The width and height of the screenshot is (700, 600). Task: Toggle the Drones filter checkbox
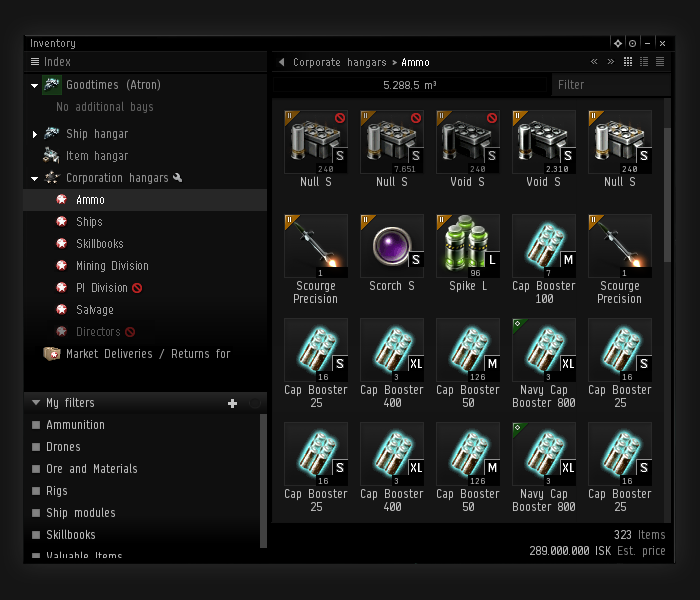click(36, 447)
